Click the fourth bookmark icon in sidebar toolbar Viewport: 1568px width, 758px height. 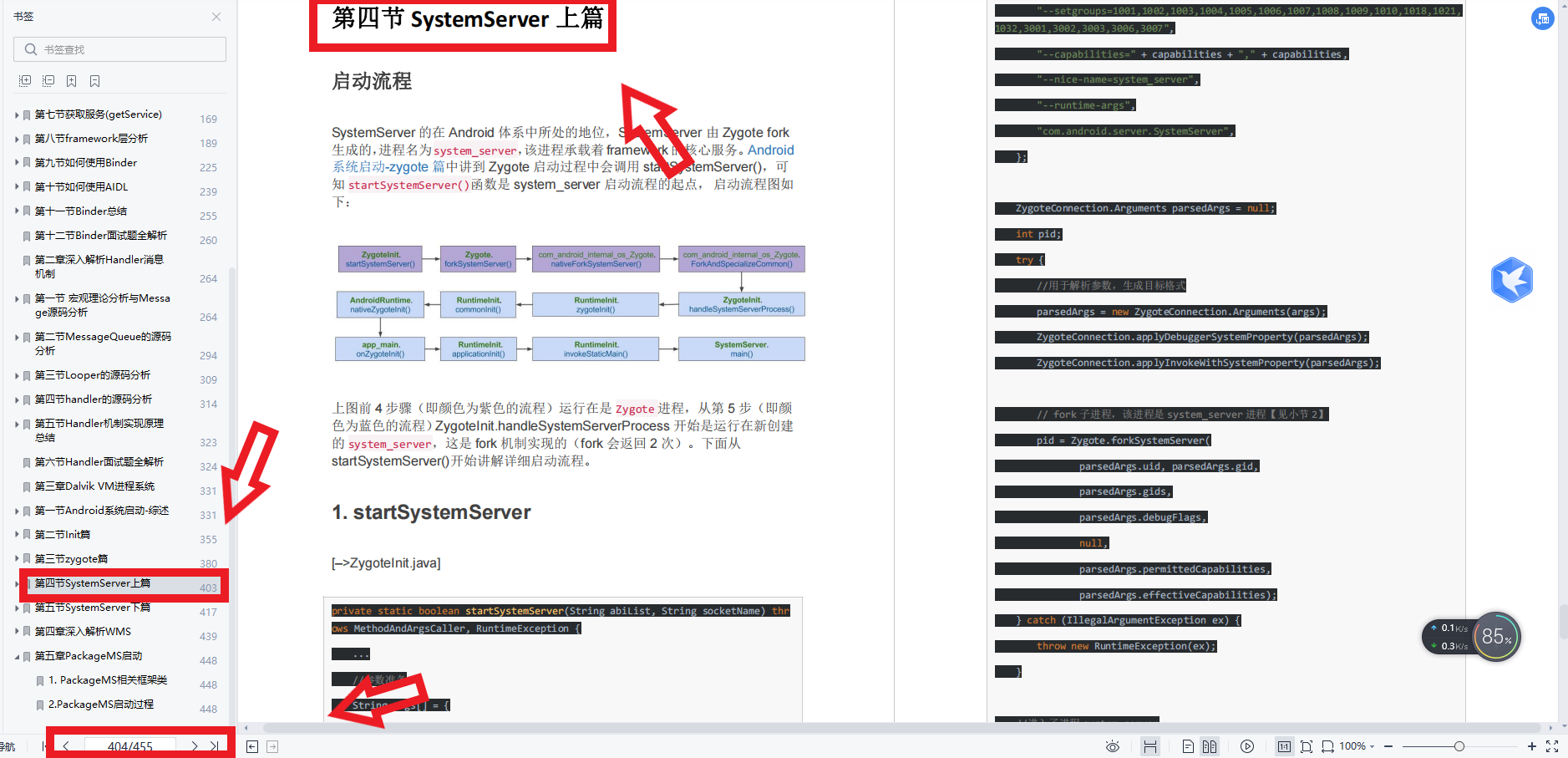pyautogui.click(x=95, y=81)
